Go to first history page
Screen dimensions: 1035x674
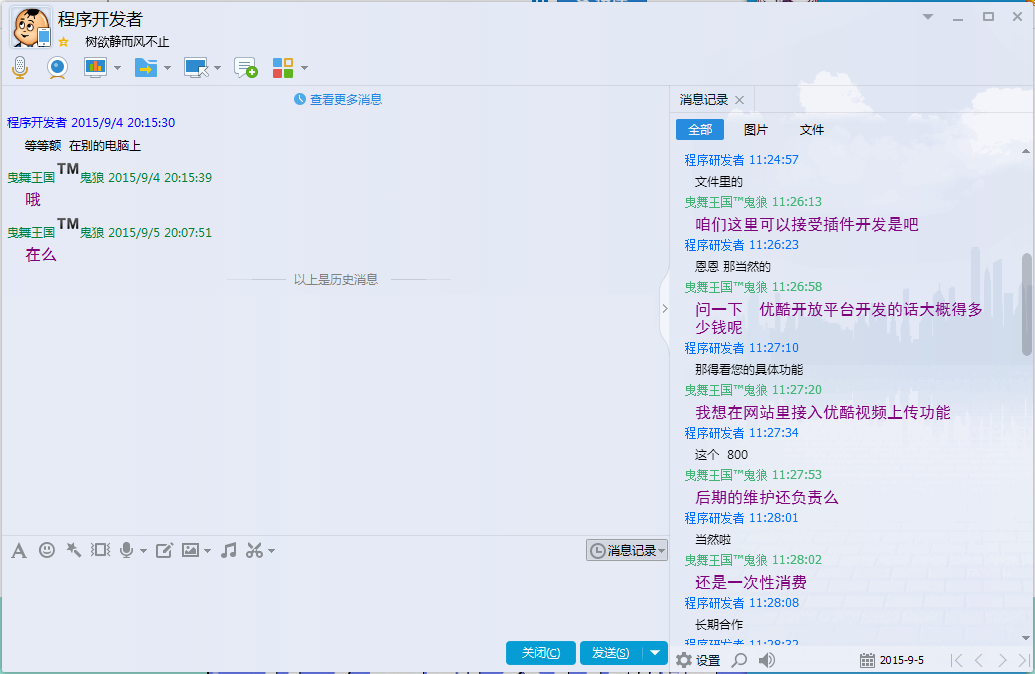click(956, 660)
